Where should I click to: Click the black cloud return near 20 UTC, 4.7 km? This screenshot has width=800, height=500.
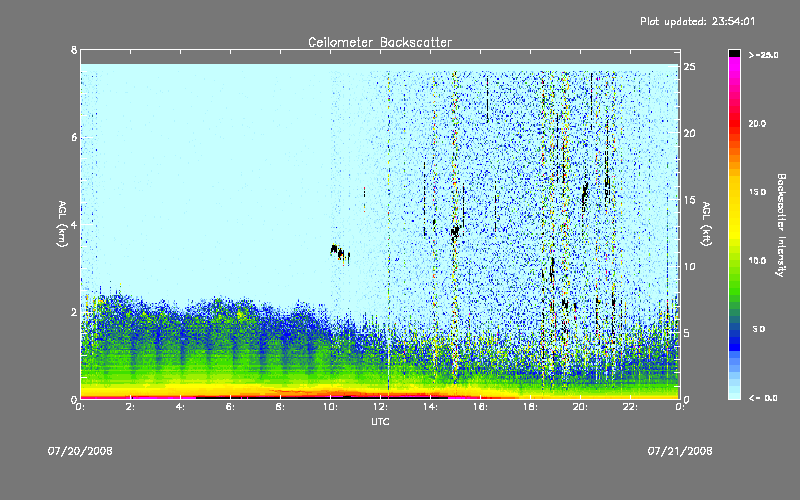[585, 193]
